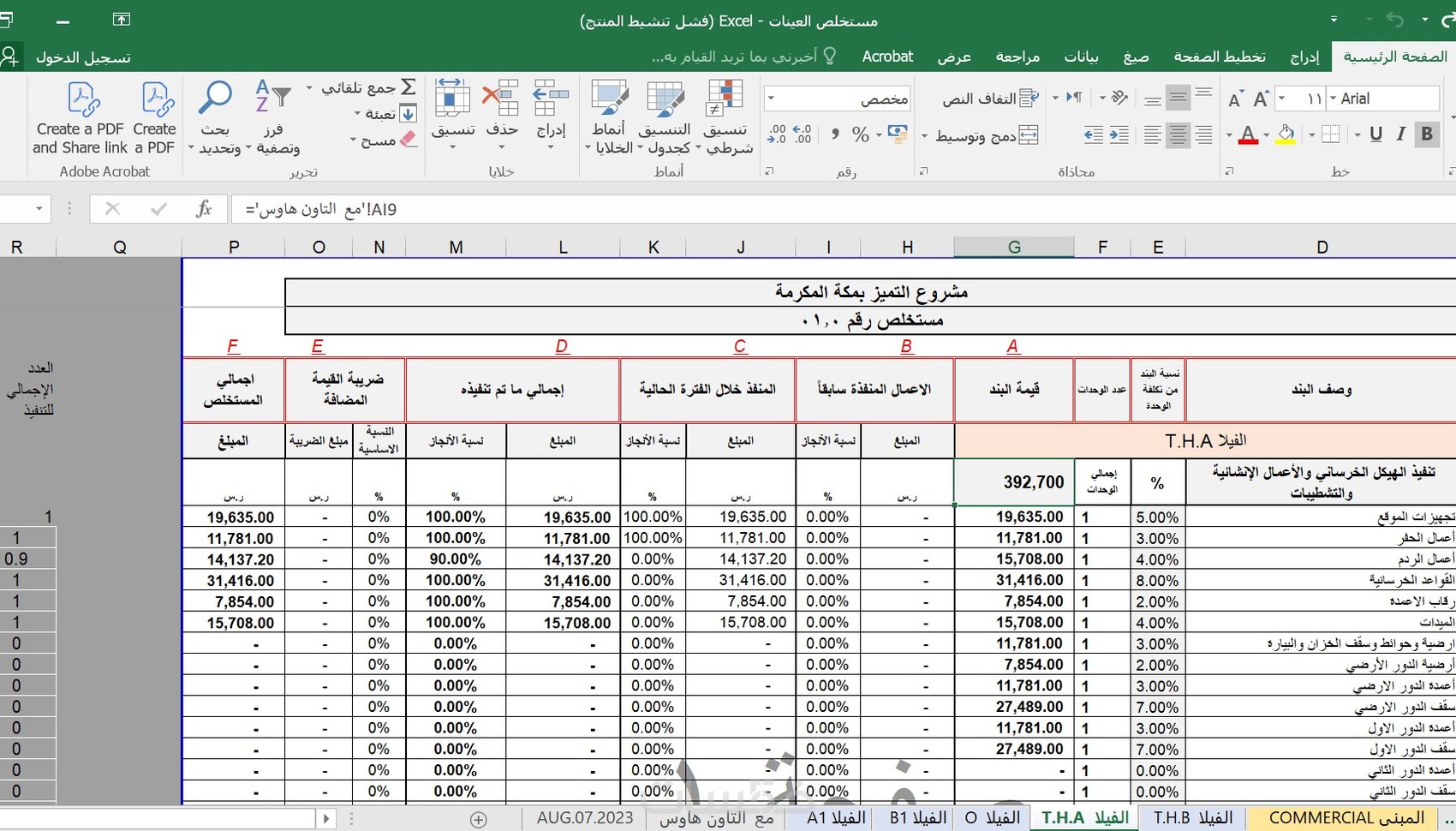Expand the Name Box dropdown arrow
This screenshot has height=831, width=1456.
coord(39,209)
